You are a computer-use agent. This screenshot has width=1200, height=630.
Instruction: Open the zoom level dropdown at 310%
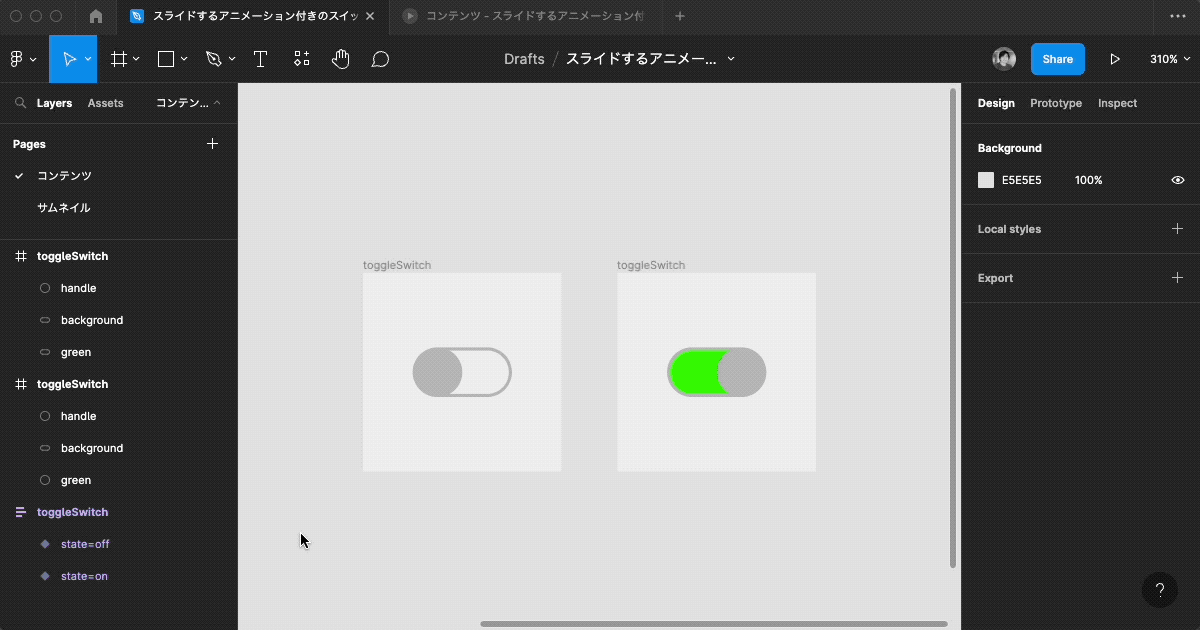click(x=1169, y=59)
